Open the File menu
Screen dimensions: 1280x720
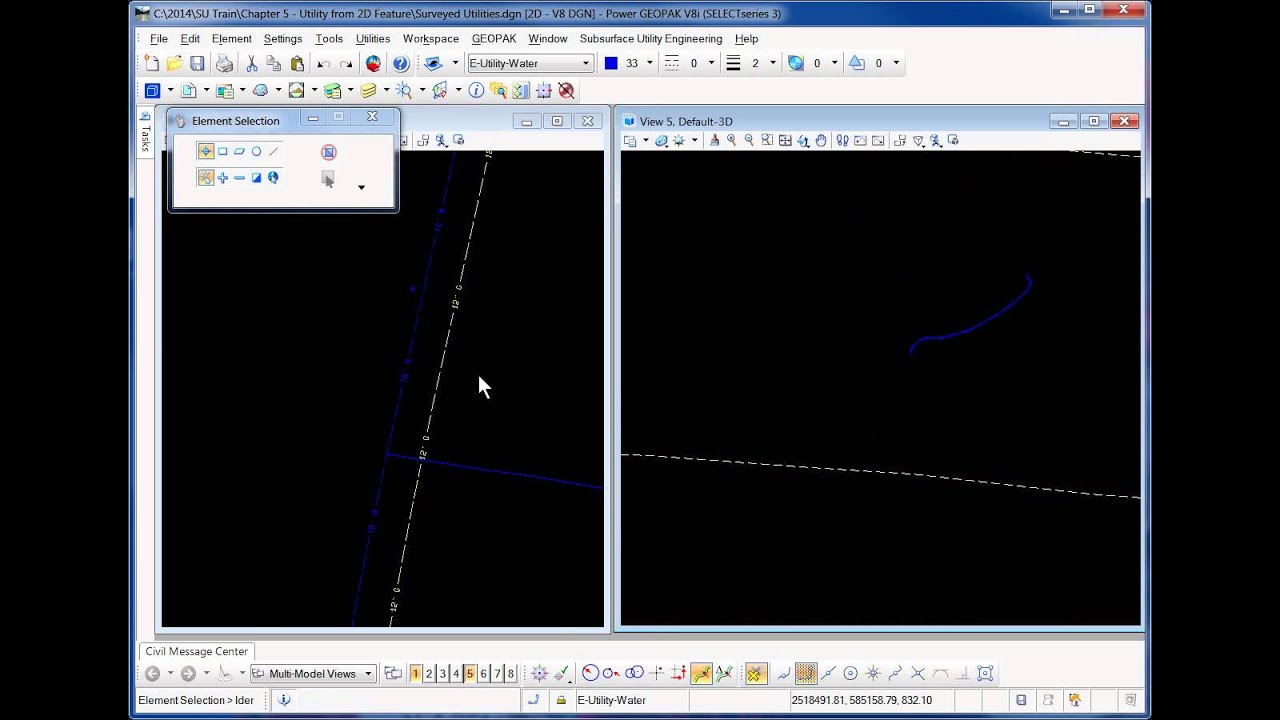pos(158,38)
